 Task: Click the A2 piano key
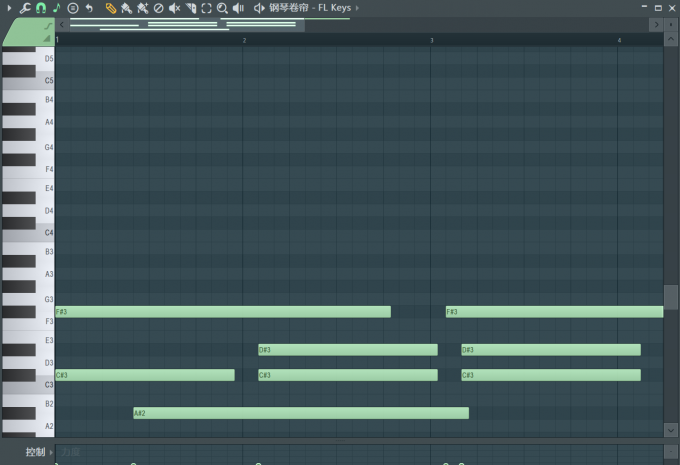[x=45, y=426]
